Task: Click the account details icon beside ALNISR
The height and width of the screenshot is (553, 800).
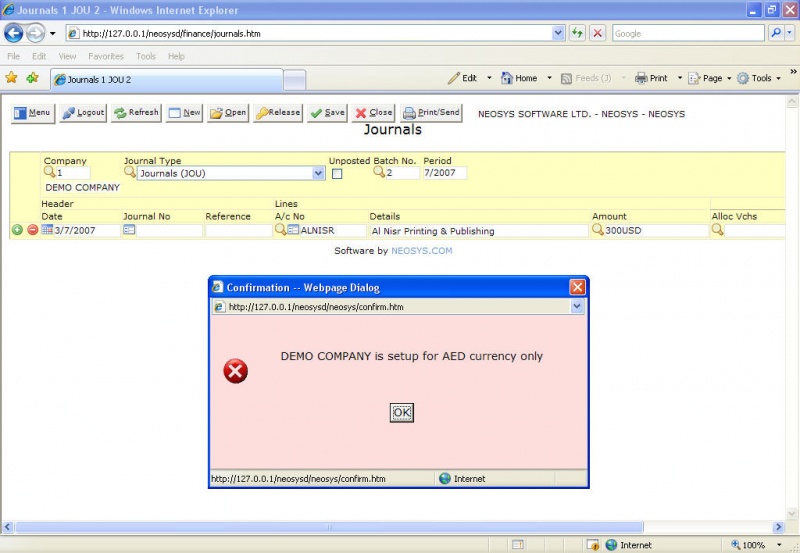Action: point(293,230)
